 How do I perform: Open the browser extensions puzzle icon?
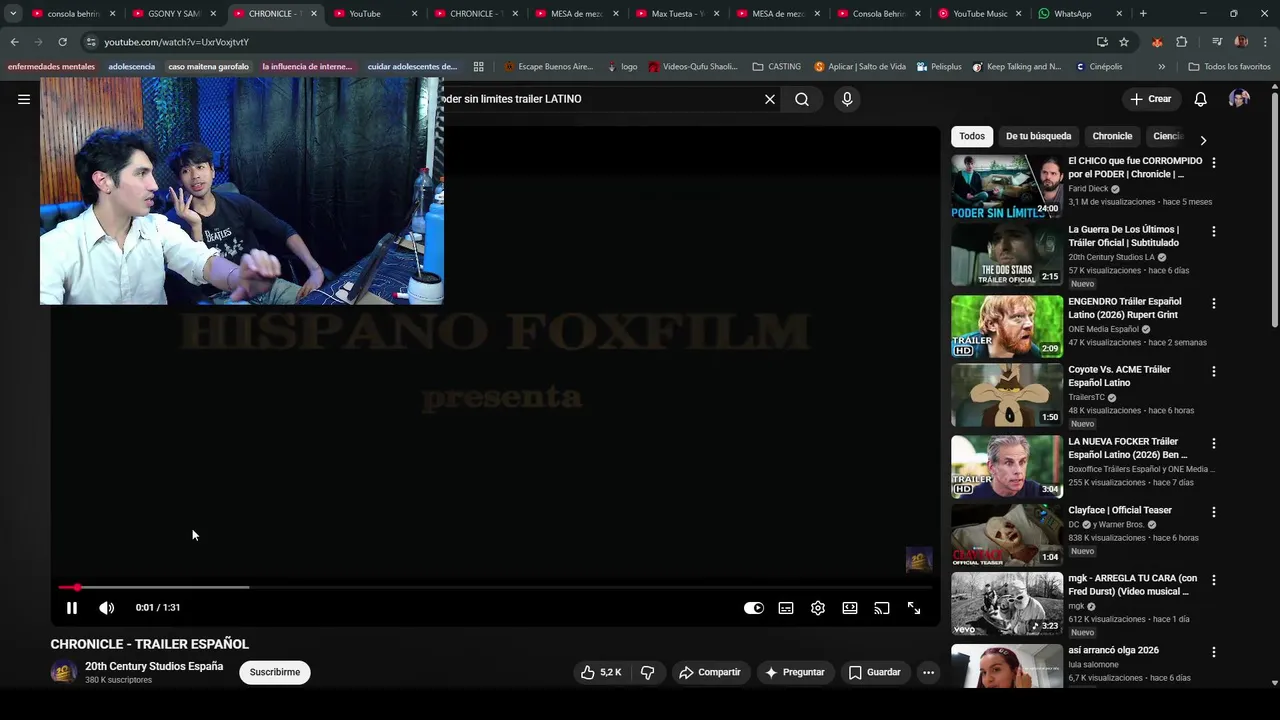tap(1182, 42)
